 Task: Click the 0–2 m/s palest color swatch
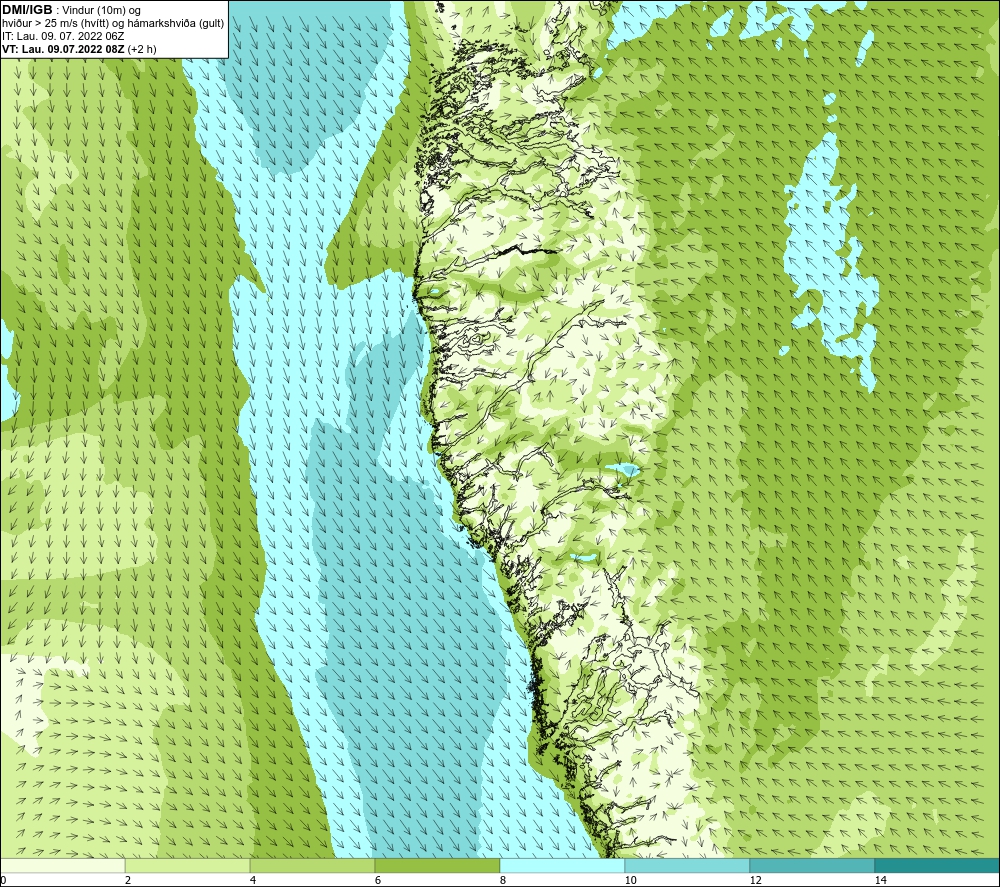[62, 865]
